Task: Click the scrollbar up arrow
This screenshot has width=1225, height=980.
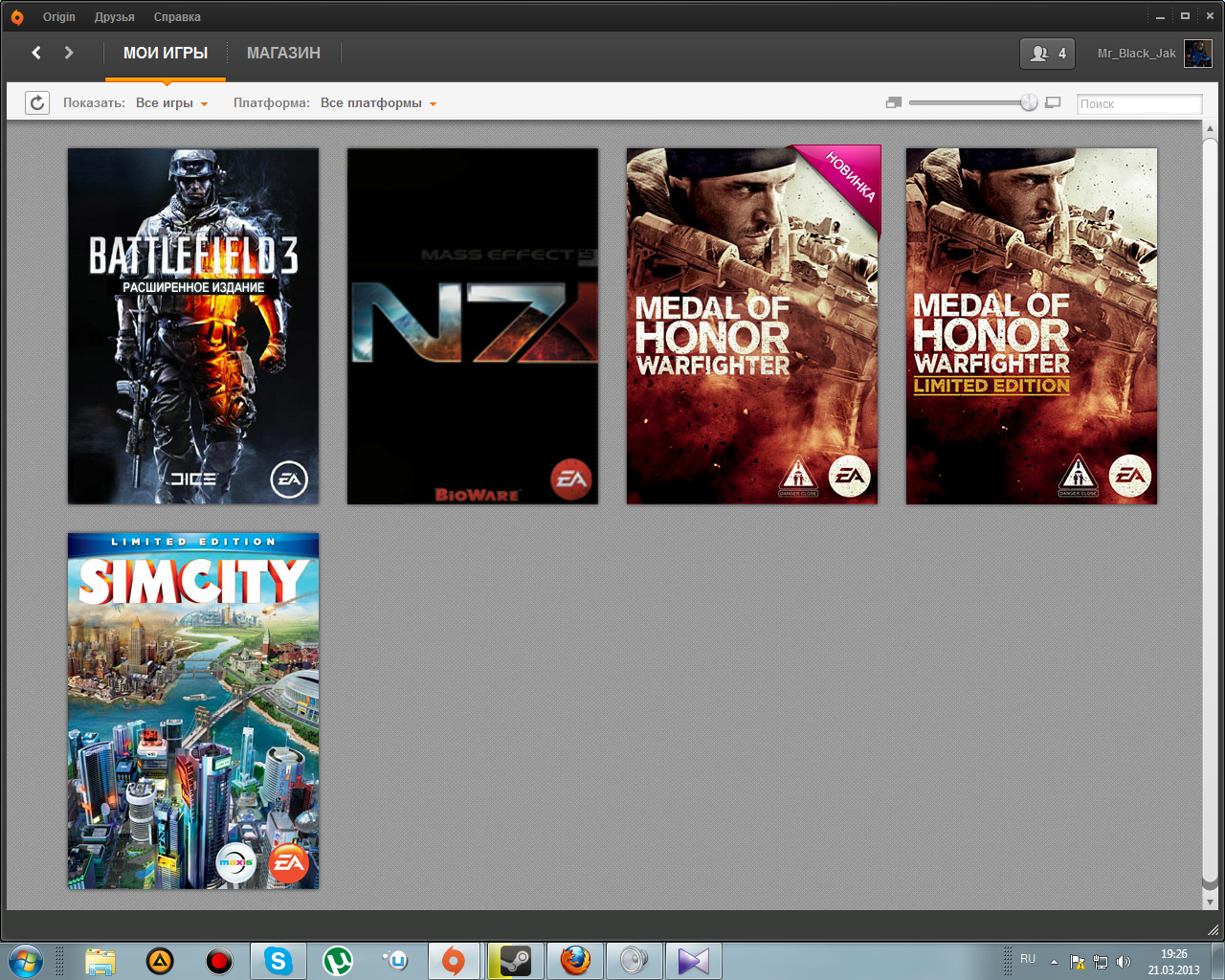Action: pos(1210,128)
